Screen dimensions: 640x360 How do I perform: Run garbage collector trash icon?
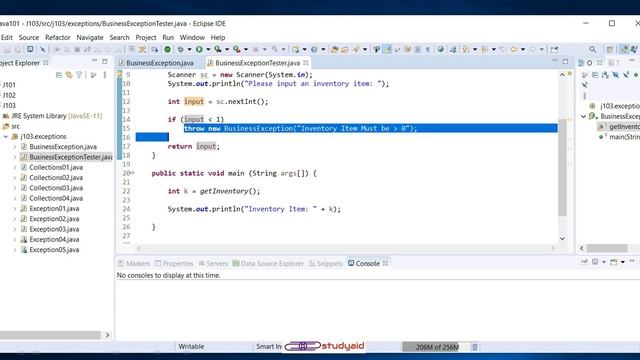point(475,347)
